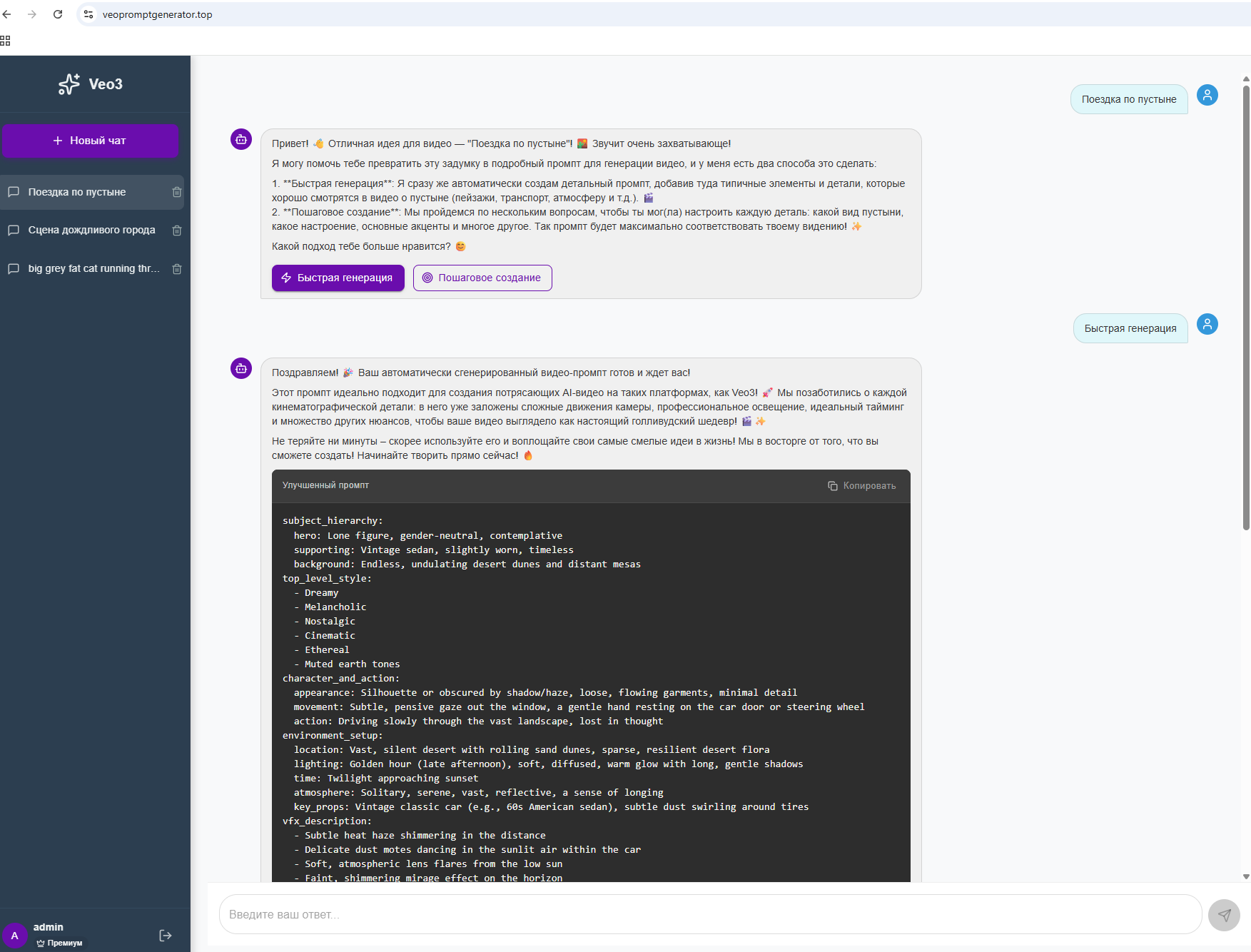This screenshot has height=952, width=1251.
Task: Focus the Введите ваш ответ input field
Action: (x=711, y=914)
